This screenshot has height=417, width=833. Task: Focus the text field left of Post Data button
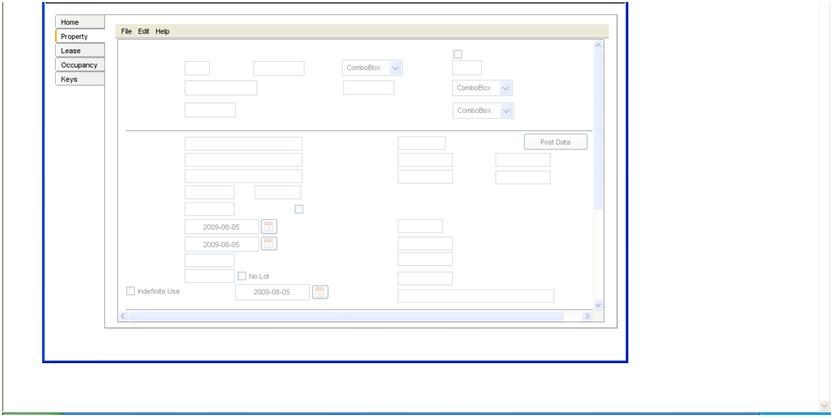[421, 143]
